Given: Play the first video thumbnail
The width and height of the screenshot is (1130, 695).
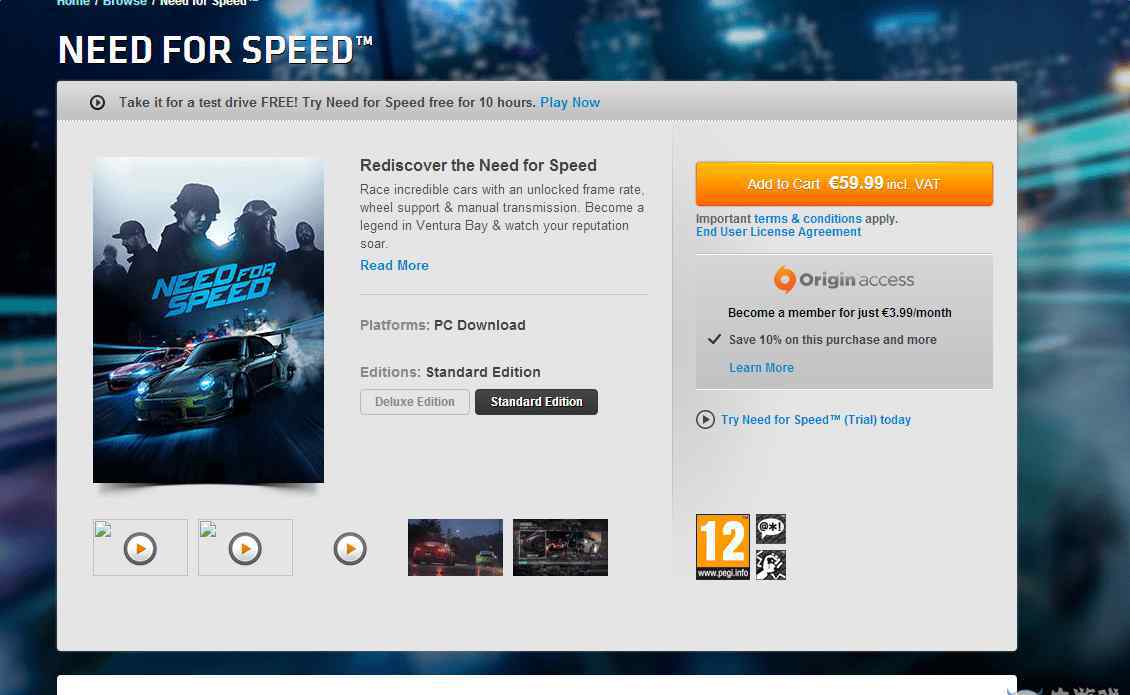Looking at the screenshot, I should 140,549.
